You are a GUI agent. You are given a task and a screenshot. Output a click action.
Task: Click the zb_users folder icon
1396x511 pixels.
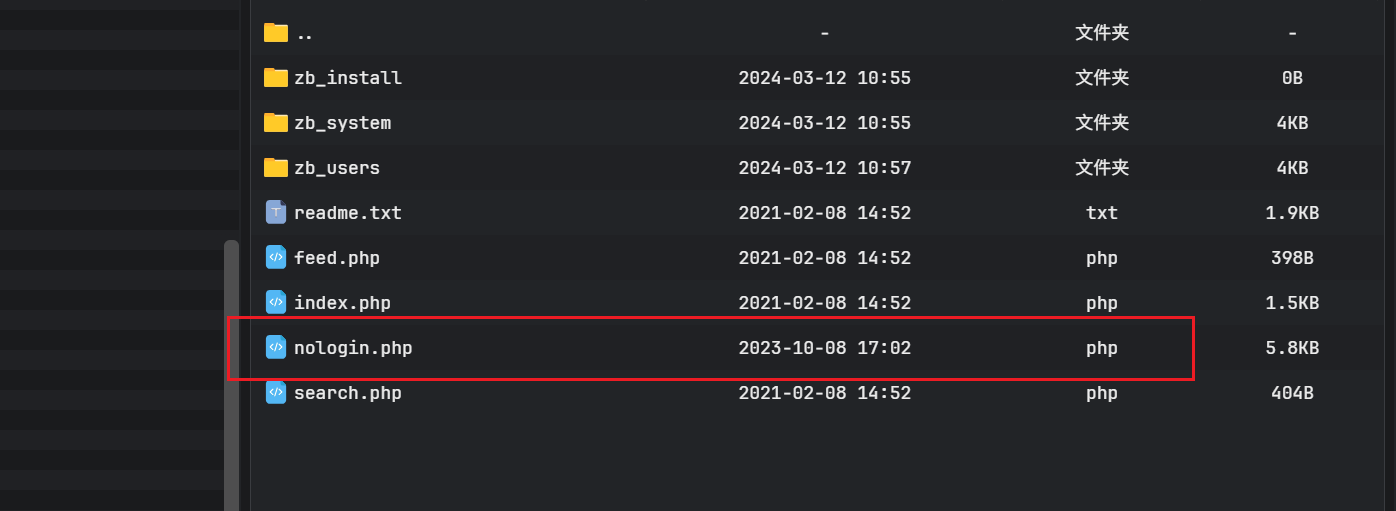click(x=276, y=168)
